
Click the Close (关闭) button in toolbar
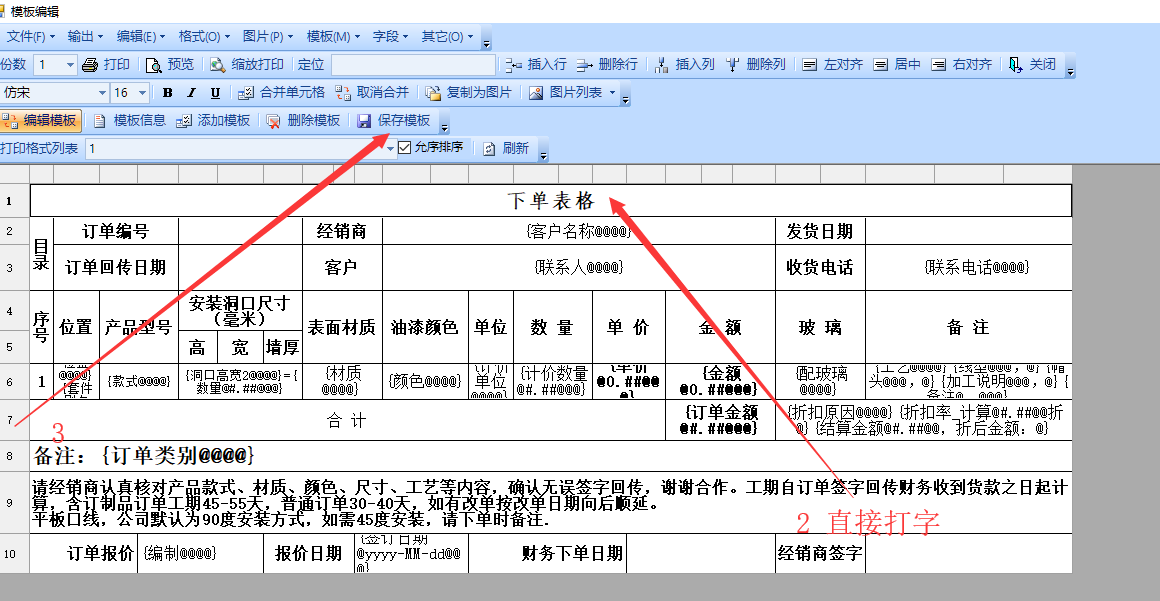pos(1033,64)
